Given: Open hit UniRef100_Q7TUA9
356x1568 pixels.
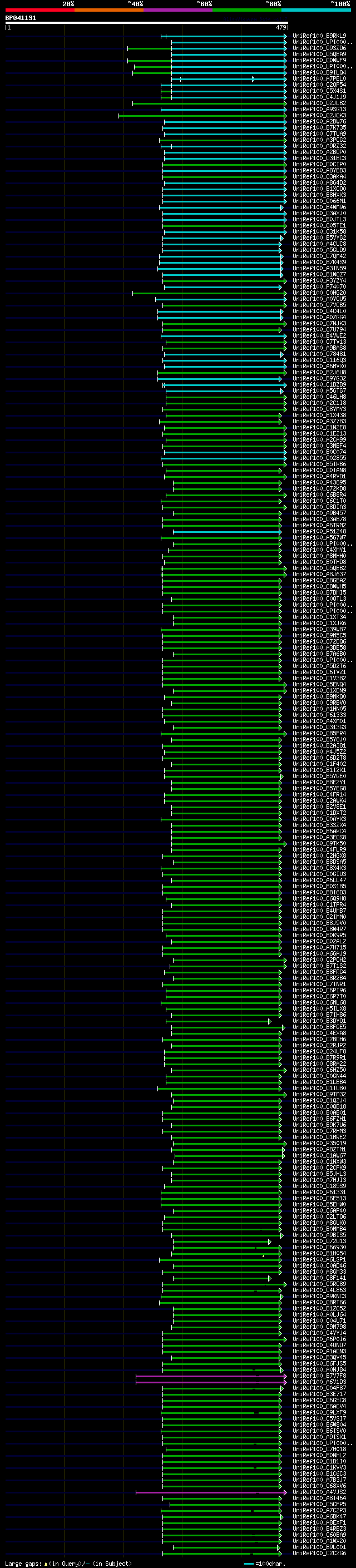Looking at the screenshot, I should point(319,134).
